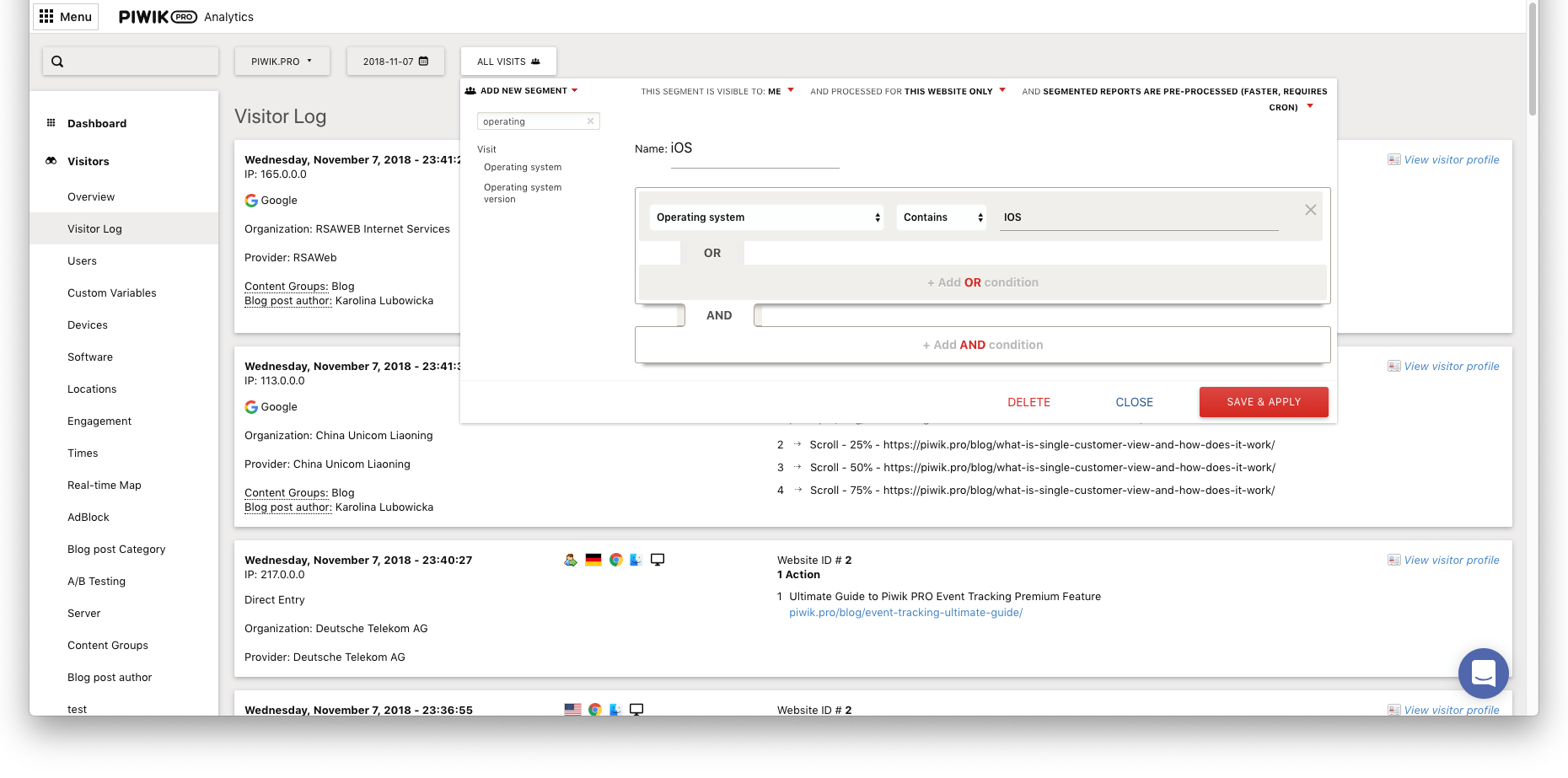Click SAVE & APPLY button
The height and width of the screenshot is (778, 1568).
(1263, 402)
